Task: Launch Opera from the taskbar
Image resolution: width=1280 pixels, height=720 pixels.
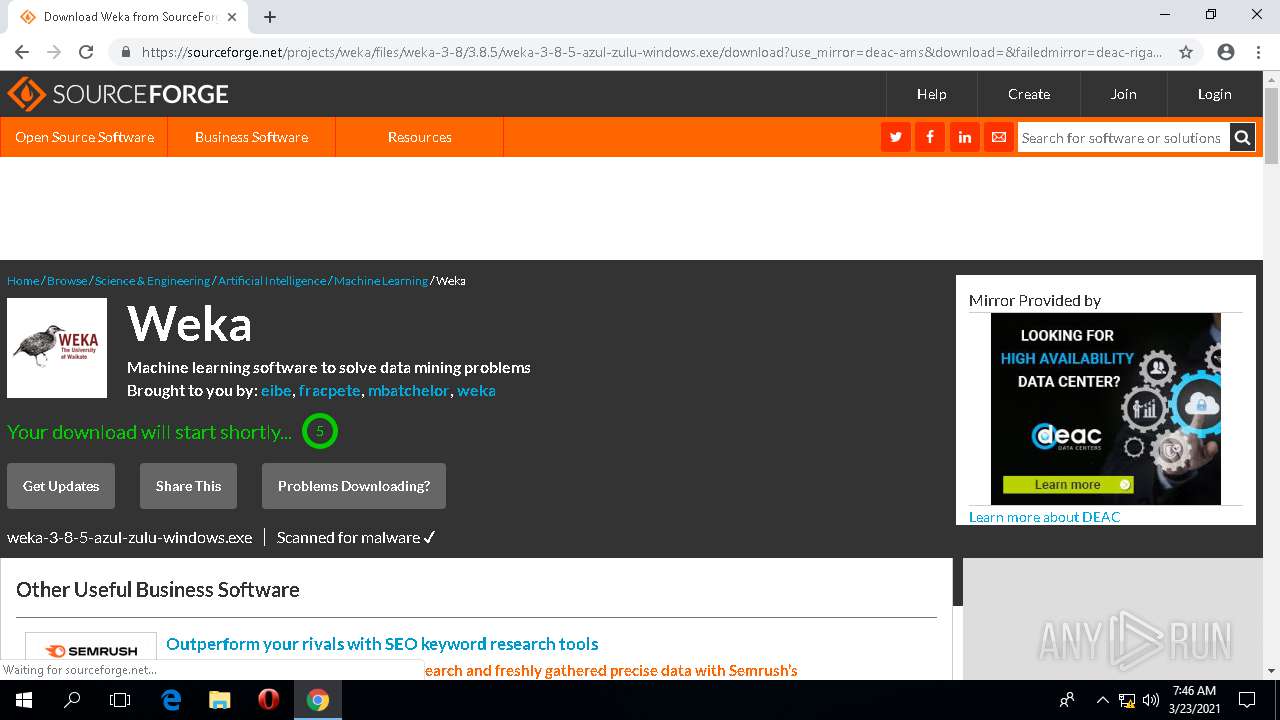Action: point(268,700)
